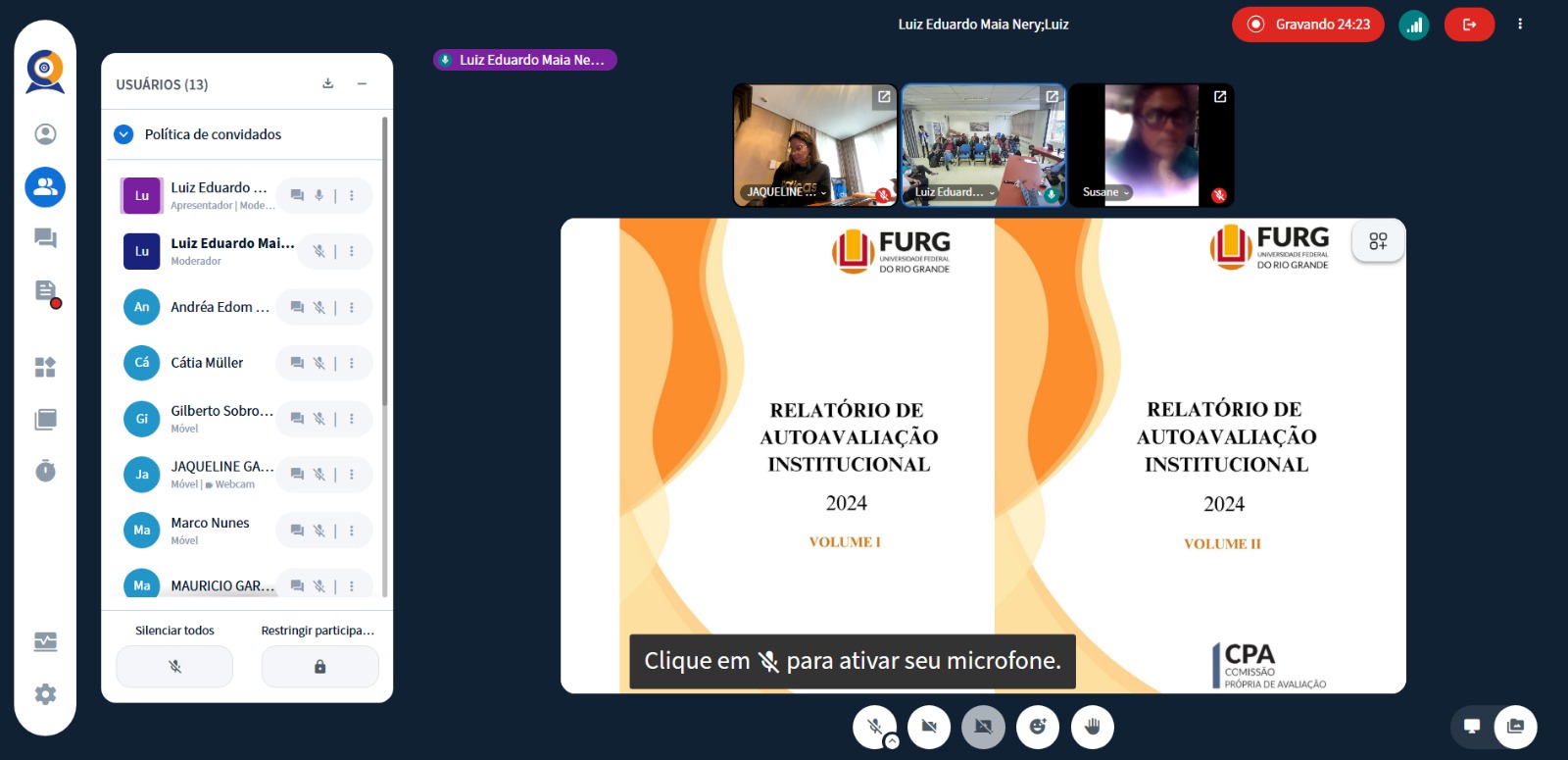The width and height of the screenshot is (1568, 760).
Task: Download the user list
Action: (x=328, y=84)
